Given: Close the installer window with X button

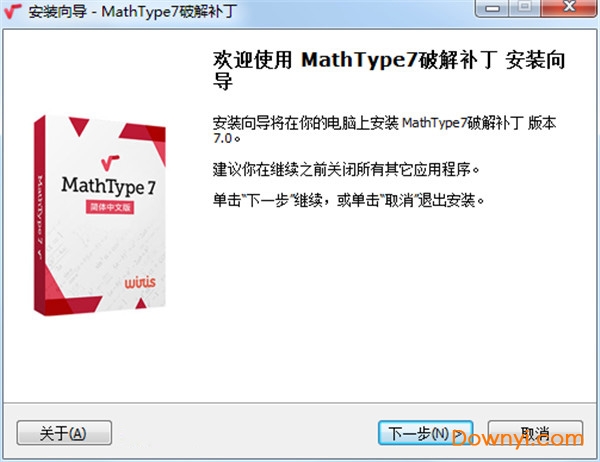Looking at the screenshot, I should [x=569, y=8].
